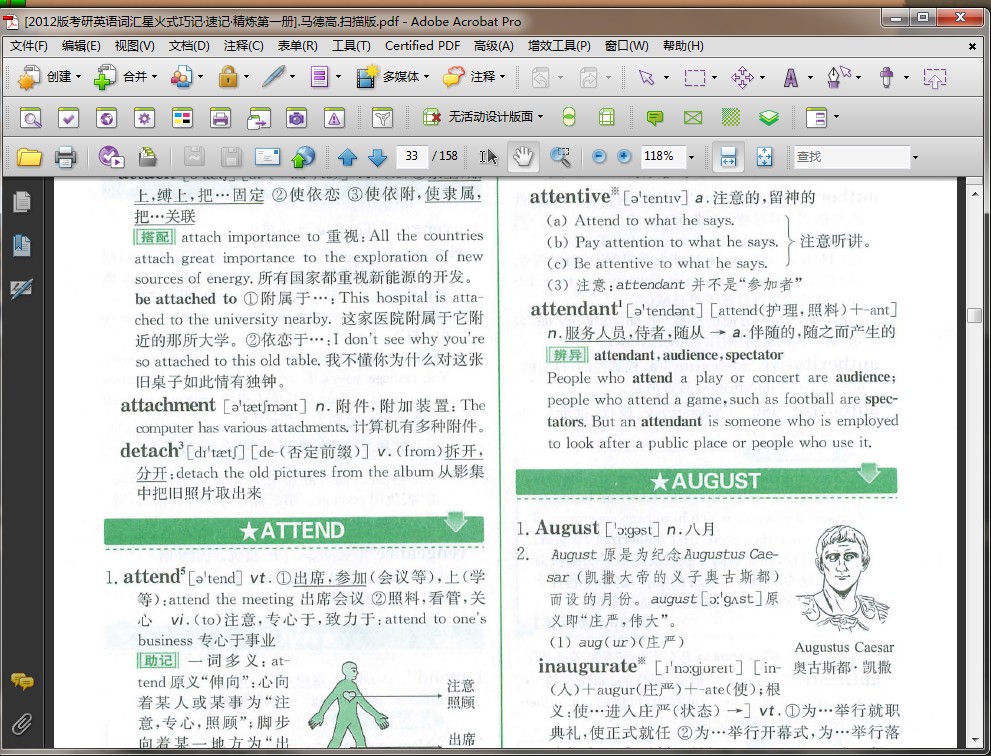Screen dimensions: 991x756
Task: Click the email envelope attach icon
Action: pos(267,156)
